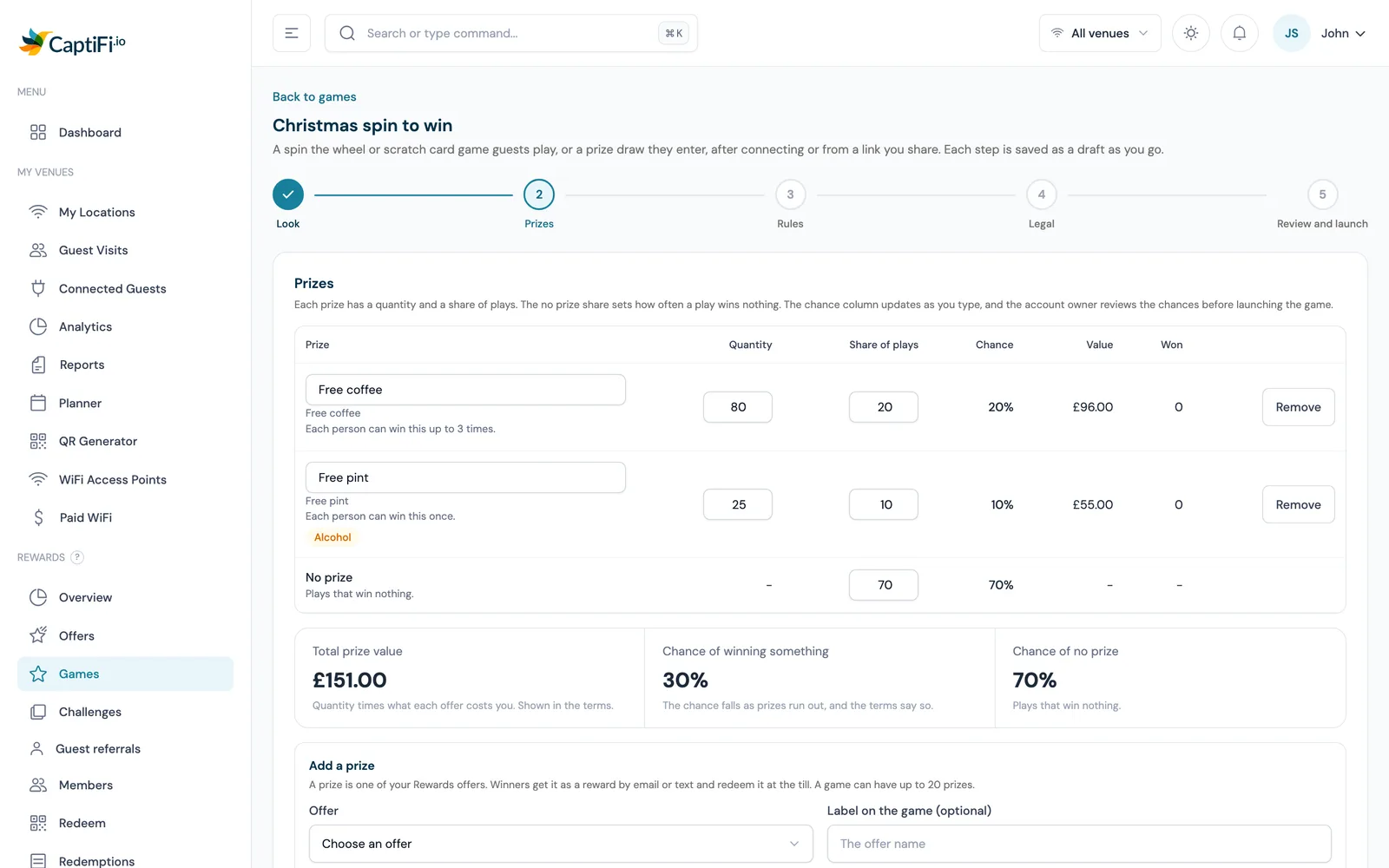This screenshot has width=1389, height=868.
Task: Edit Free coffee quantity field 80
Action: pos(738,407)
